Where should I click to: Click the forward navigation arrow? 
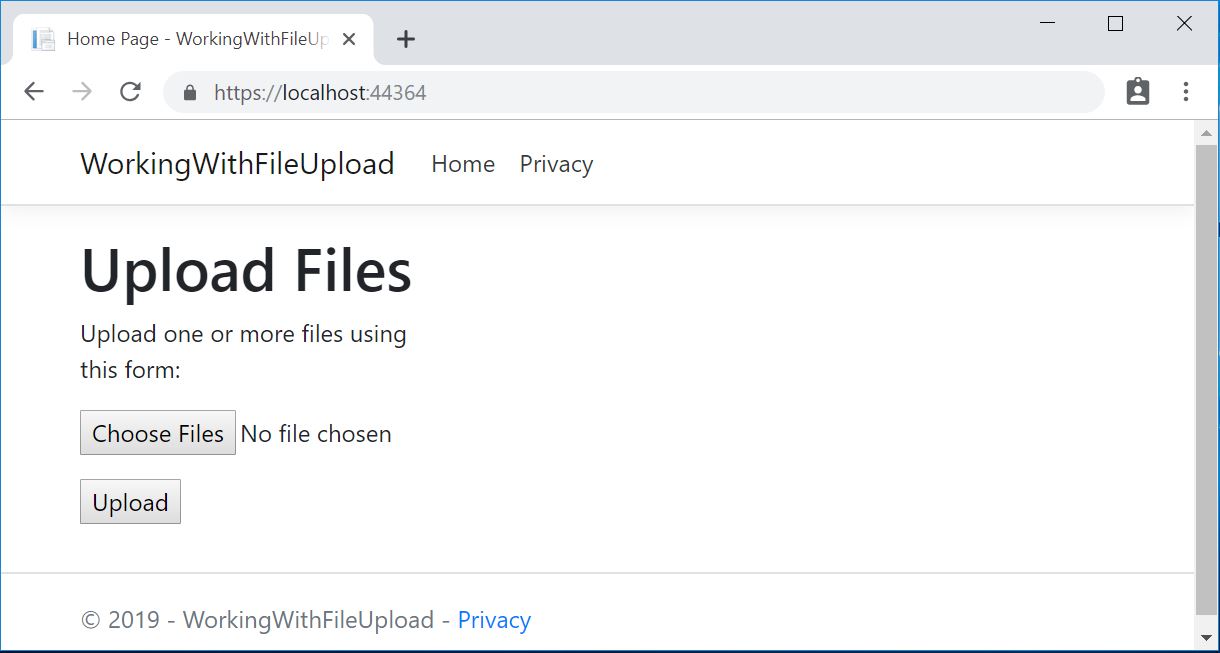click(x=82, y=91)
